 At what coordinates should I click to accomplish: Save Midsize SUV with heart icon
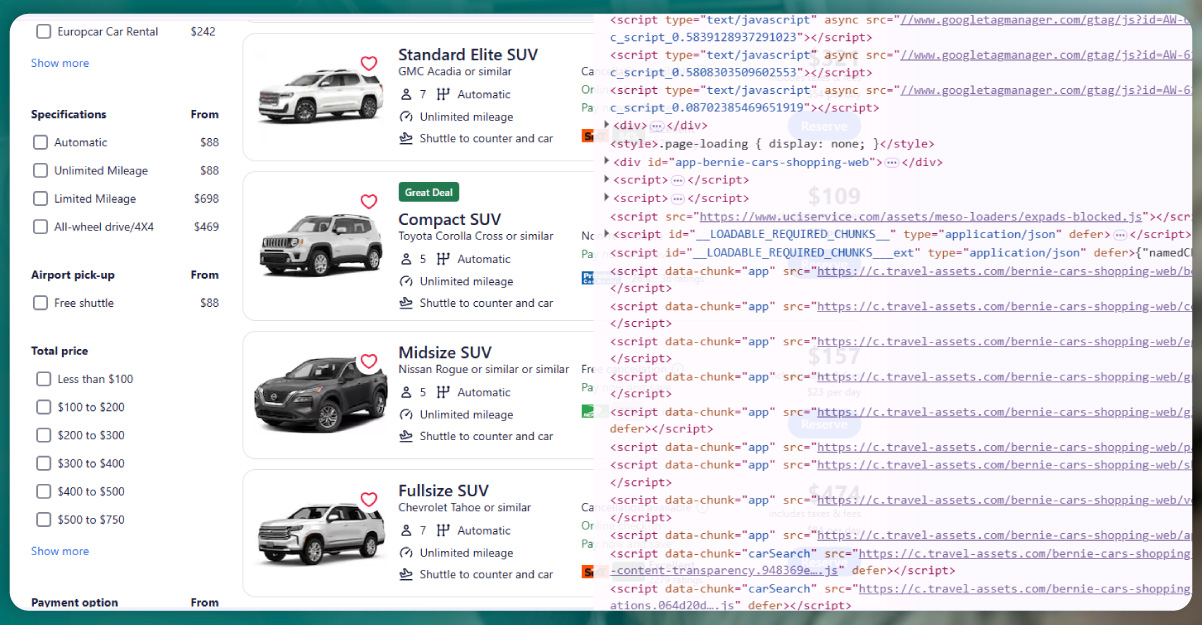point(369,361)
